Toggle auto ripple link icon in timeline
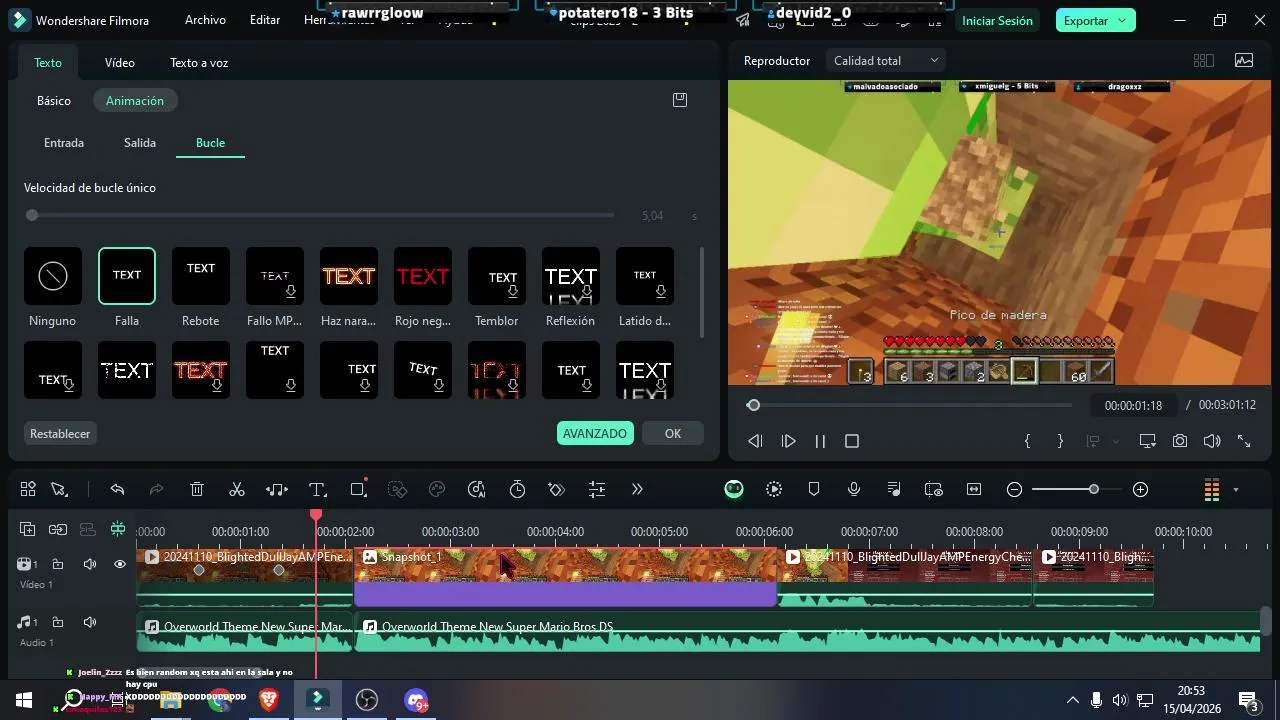 tap(58, 529)
